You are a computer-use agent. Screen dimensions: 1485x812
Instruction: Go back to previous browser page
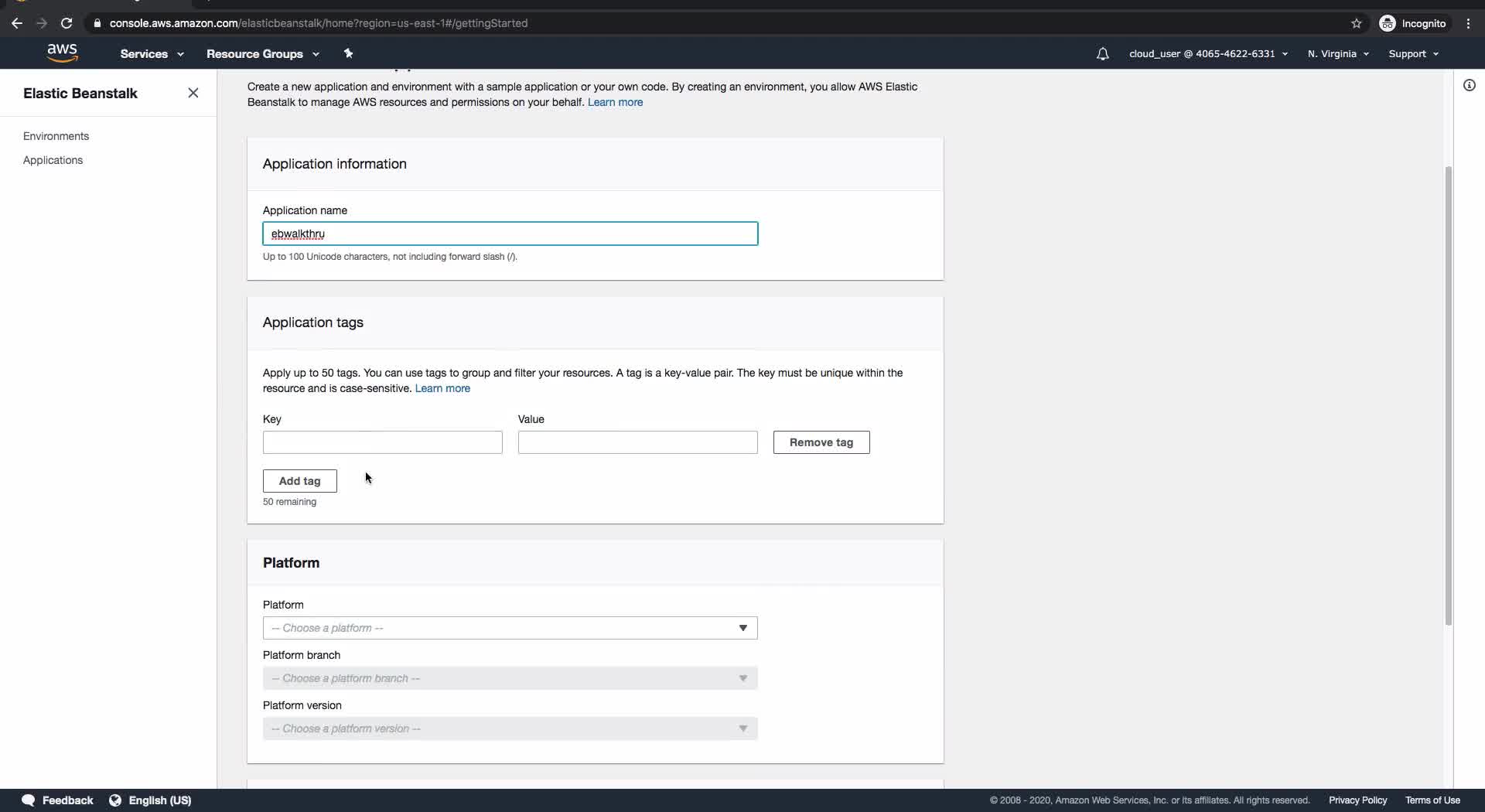17,23
